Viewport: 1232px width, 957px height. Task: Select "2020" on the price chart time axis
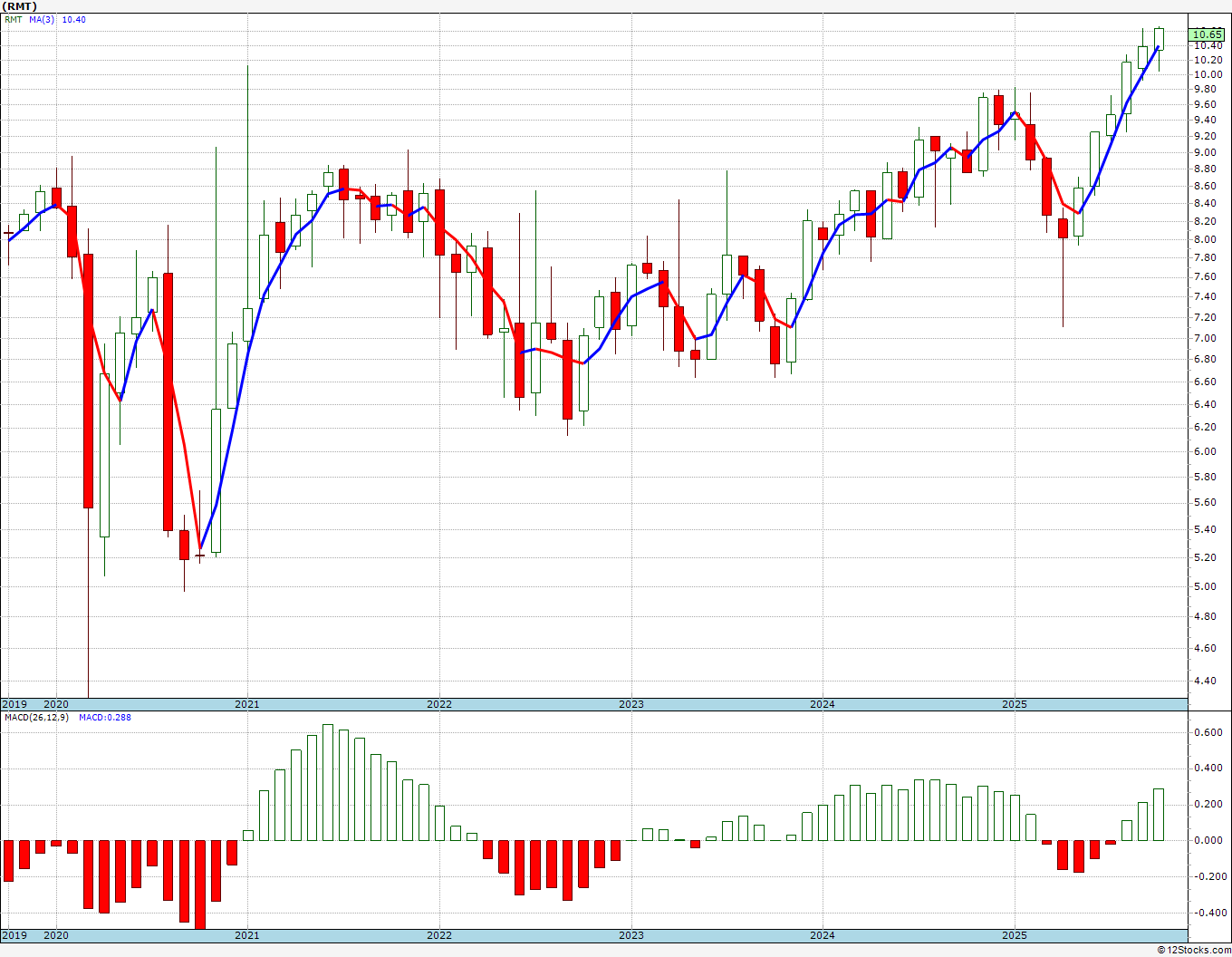tap(56, 704)
